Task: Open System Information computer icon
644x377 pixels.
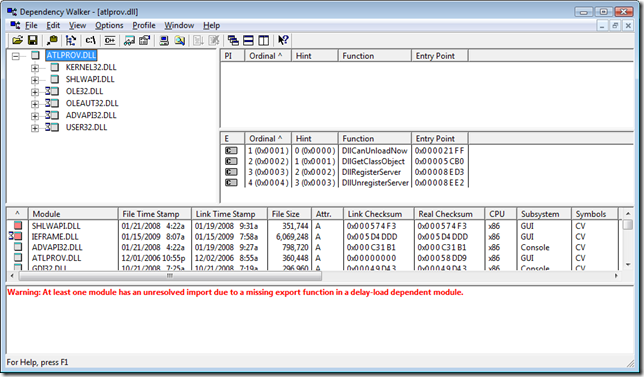Action: coord(164,40)
